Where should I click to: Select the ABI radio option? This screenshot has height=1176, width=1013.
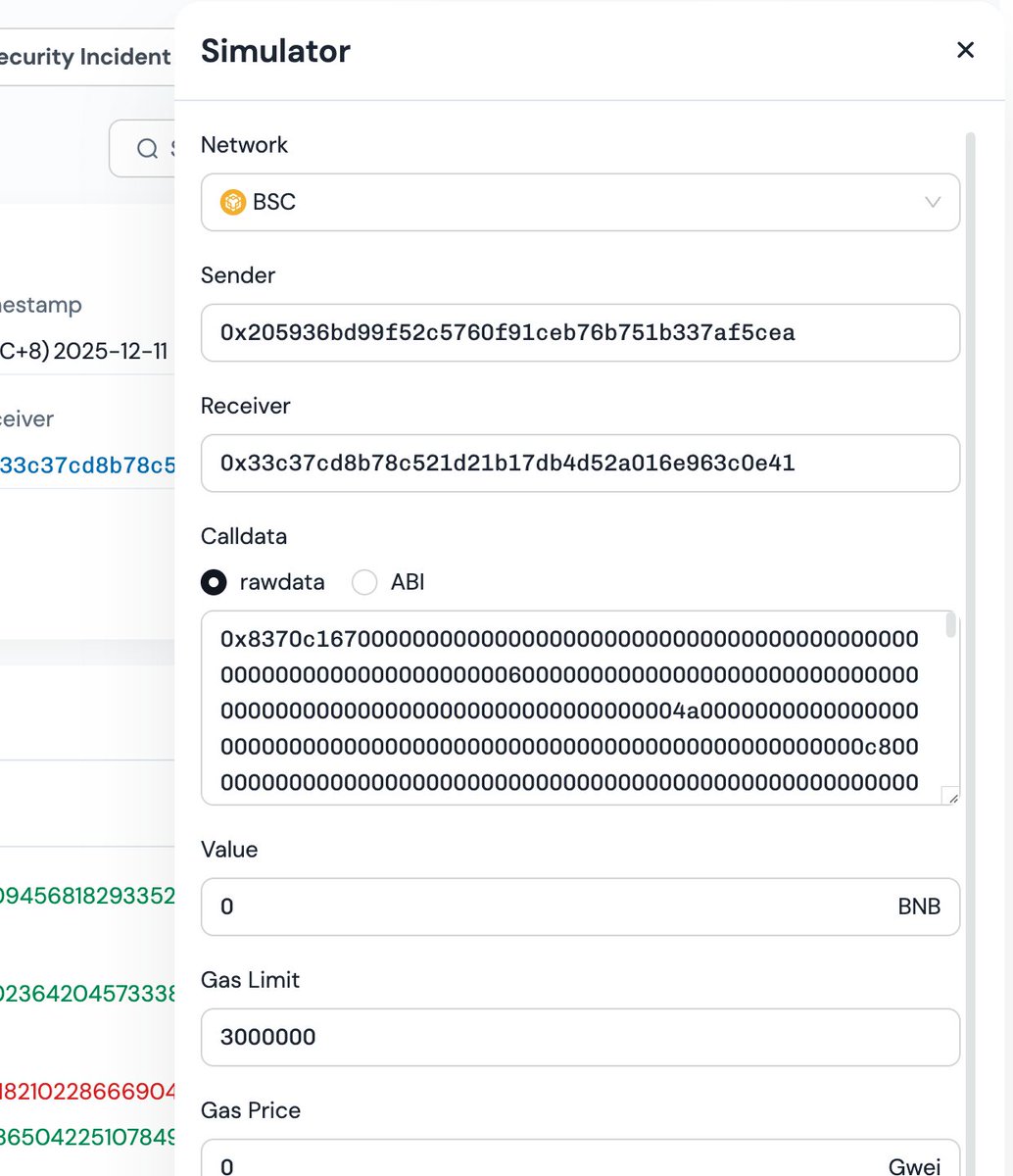coord(364,582)
